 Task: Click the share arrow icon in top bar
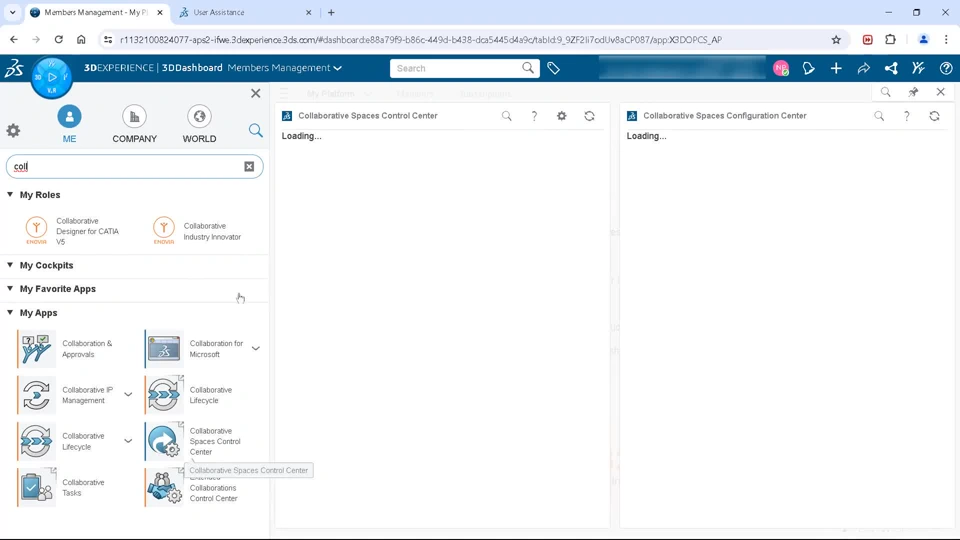[863, 69]
